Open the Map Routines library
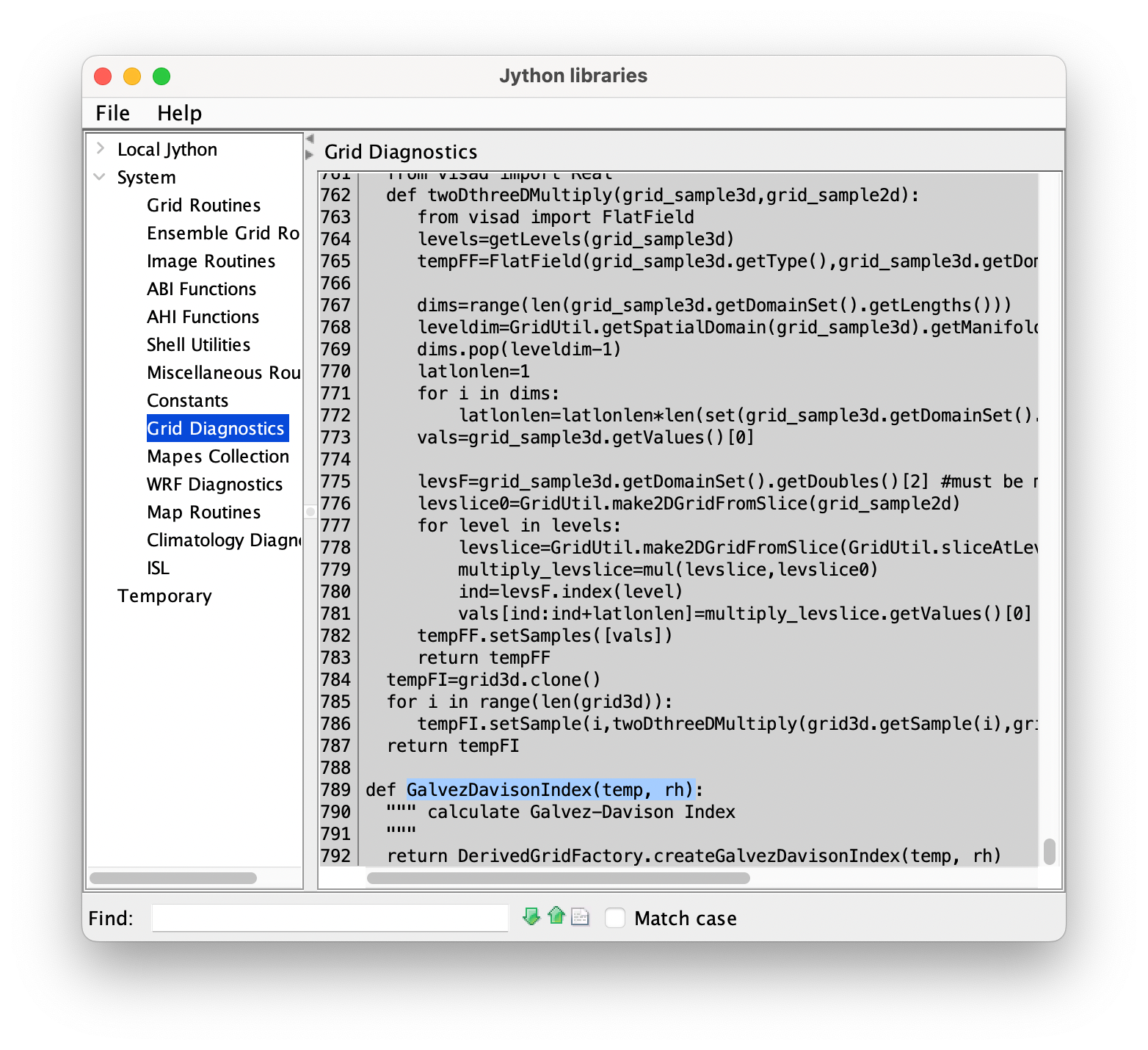Viewport: 1148px width, 1050px height. point(203,512)
